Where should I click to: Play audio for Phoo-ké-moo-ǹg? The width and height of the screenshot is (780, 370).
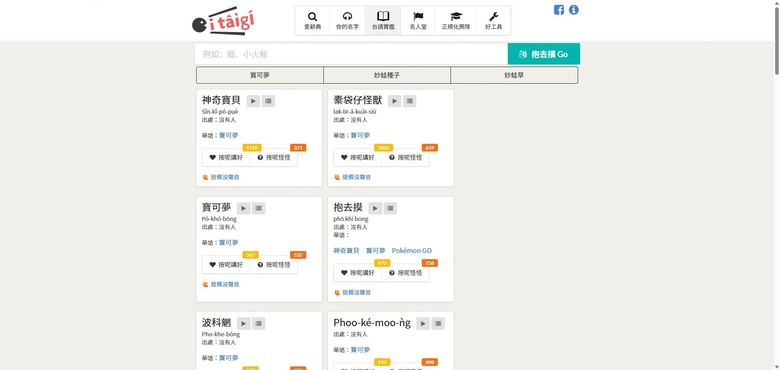(x=423, y=324)
